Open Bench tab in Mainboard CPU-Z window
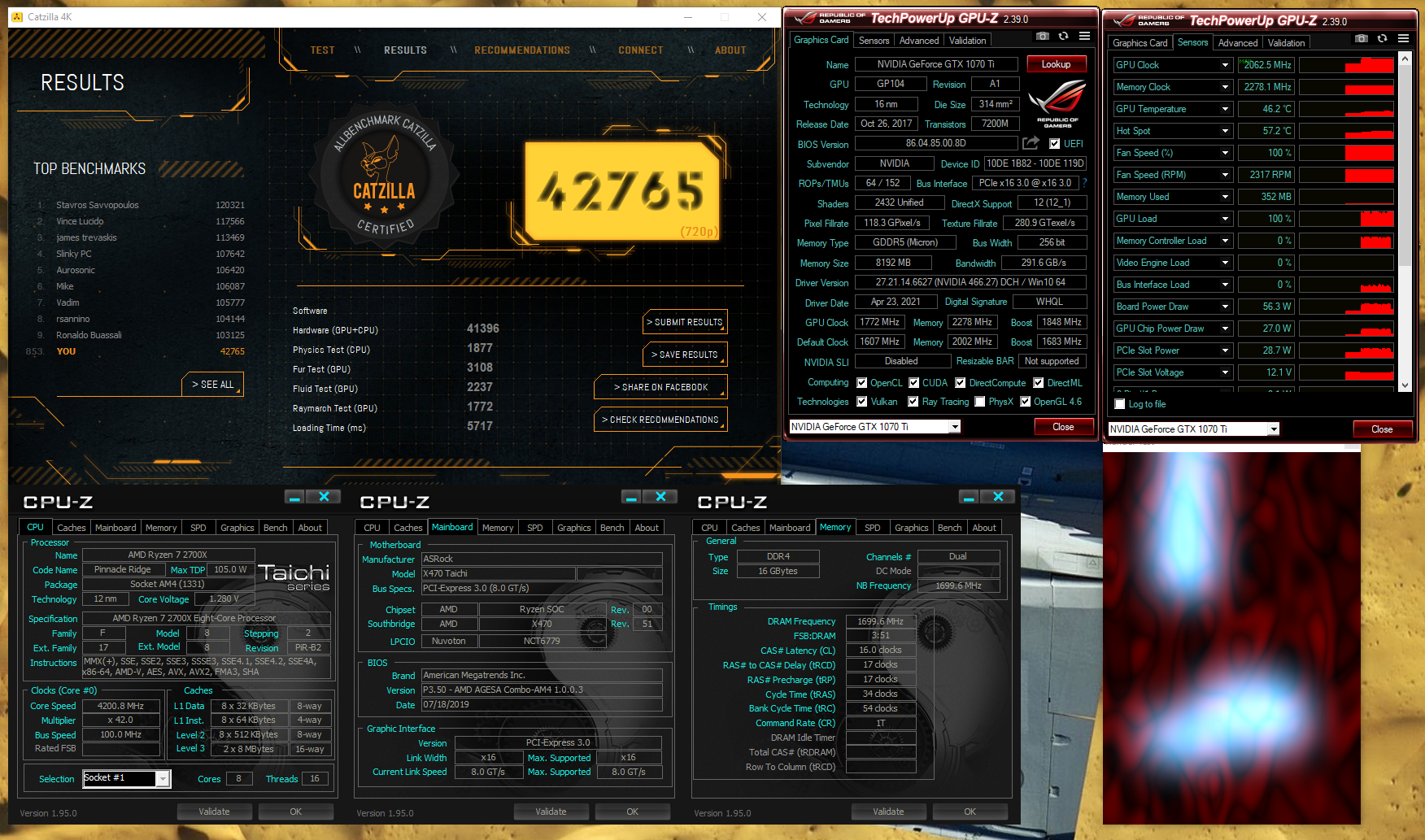1425x840 pixels. tap(612, 528)
